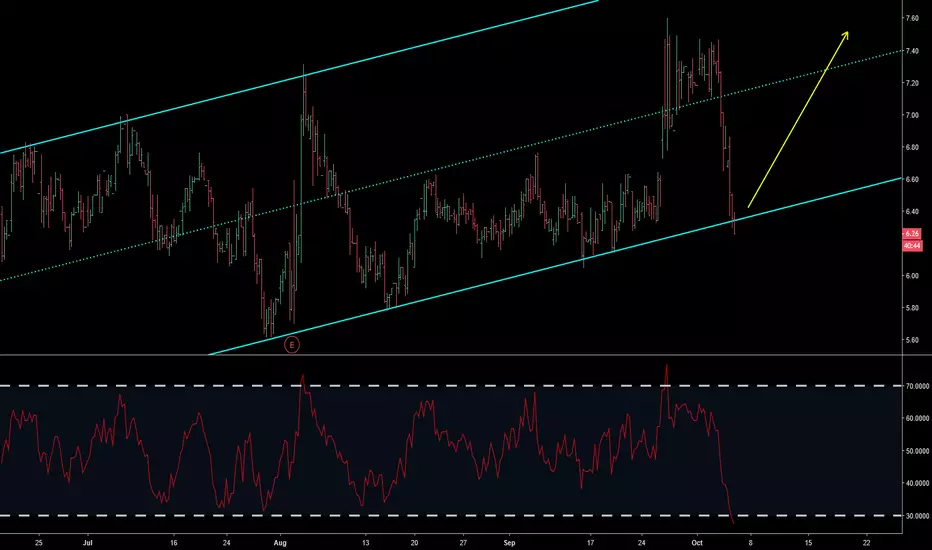Image resolution: width=932 pixels, height=550 pixels.
Task: Click the 6.60 price axis label
Action: [x=912, y=180]
